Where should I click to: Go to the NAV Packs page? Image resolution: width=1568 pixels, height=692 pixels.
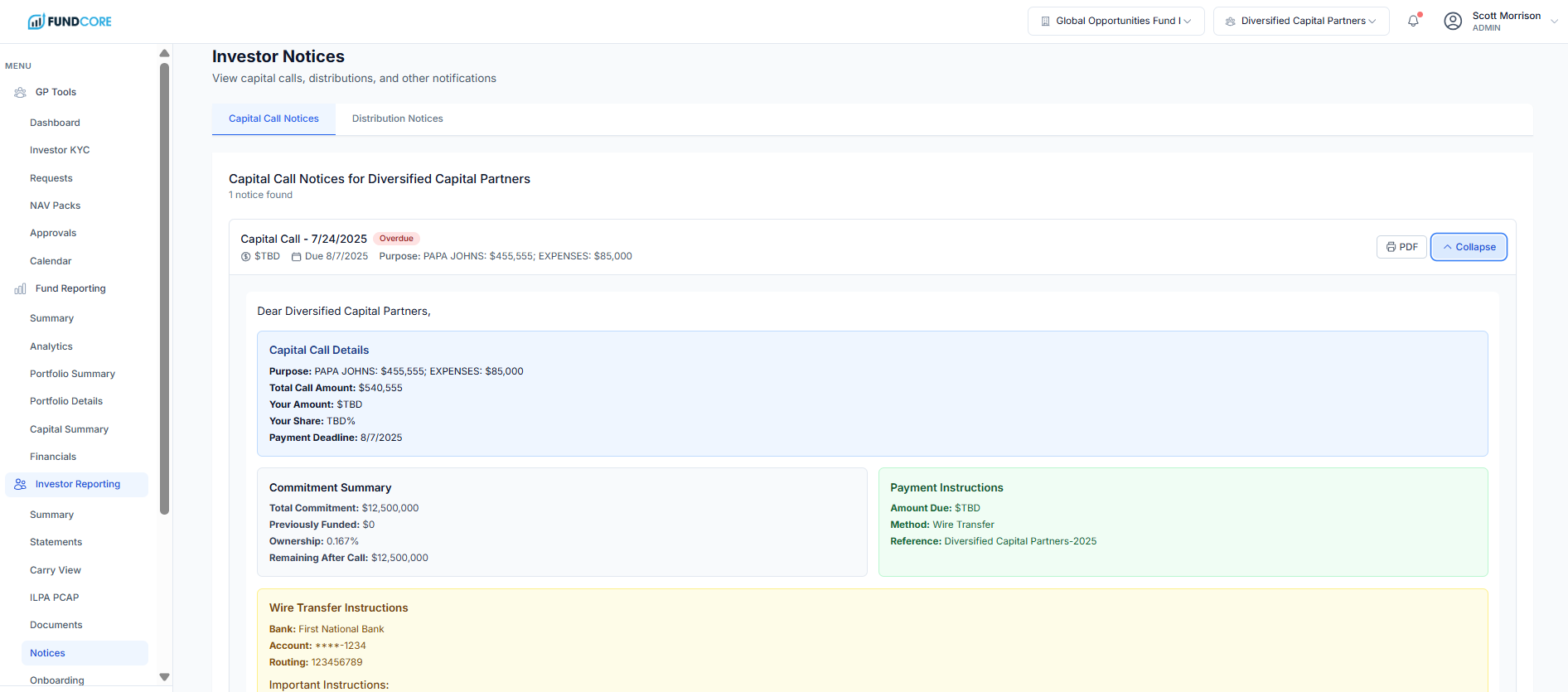click(x=55, y=206)
